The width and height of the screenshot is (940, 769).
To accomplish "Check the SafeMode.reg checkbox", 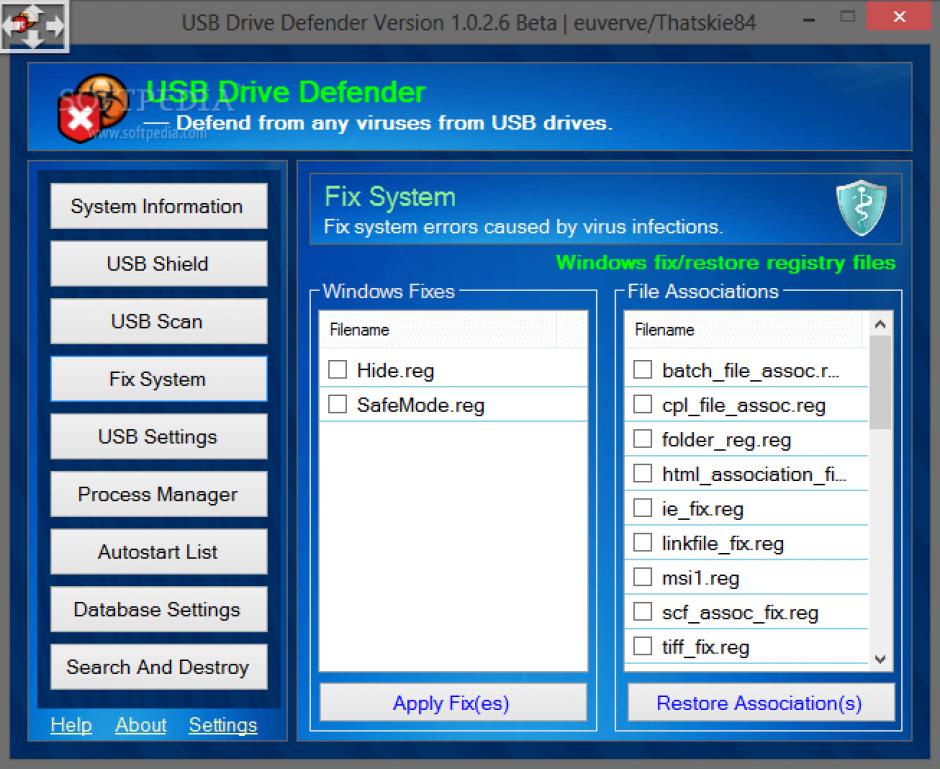I will 338,405.
